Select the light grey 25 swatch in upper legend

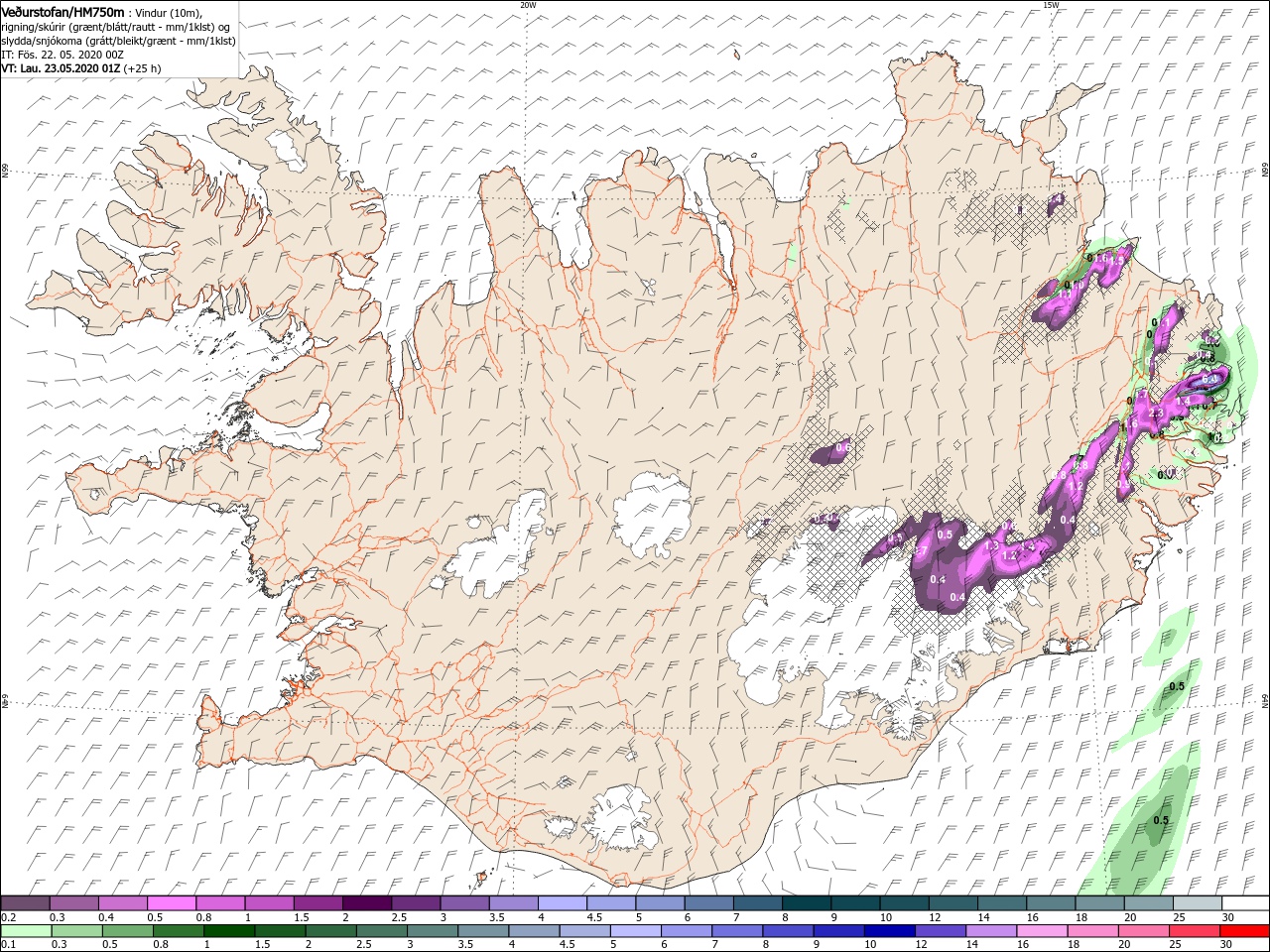[1196, 903]
